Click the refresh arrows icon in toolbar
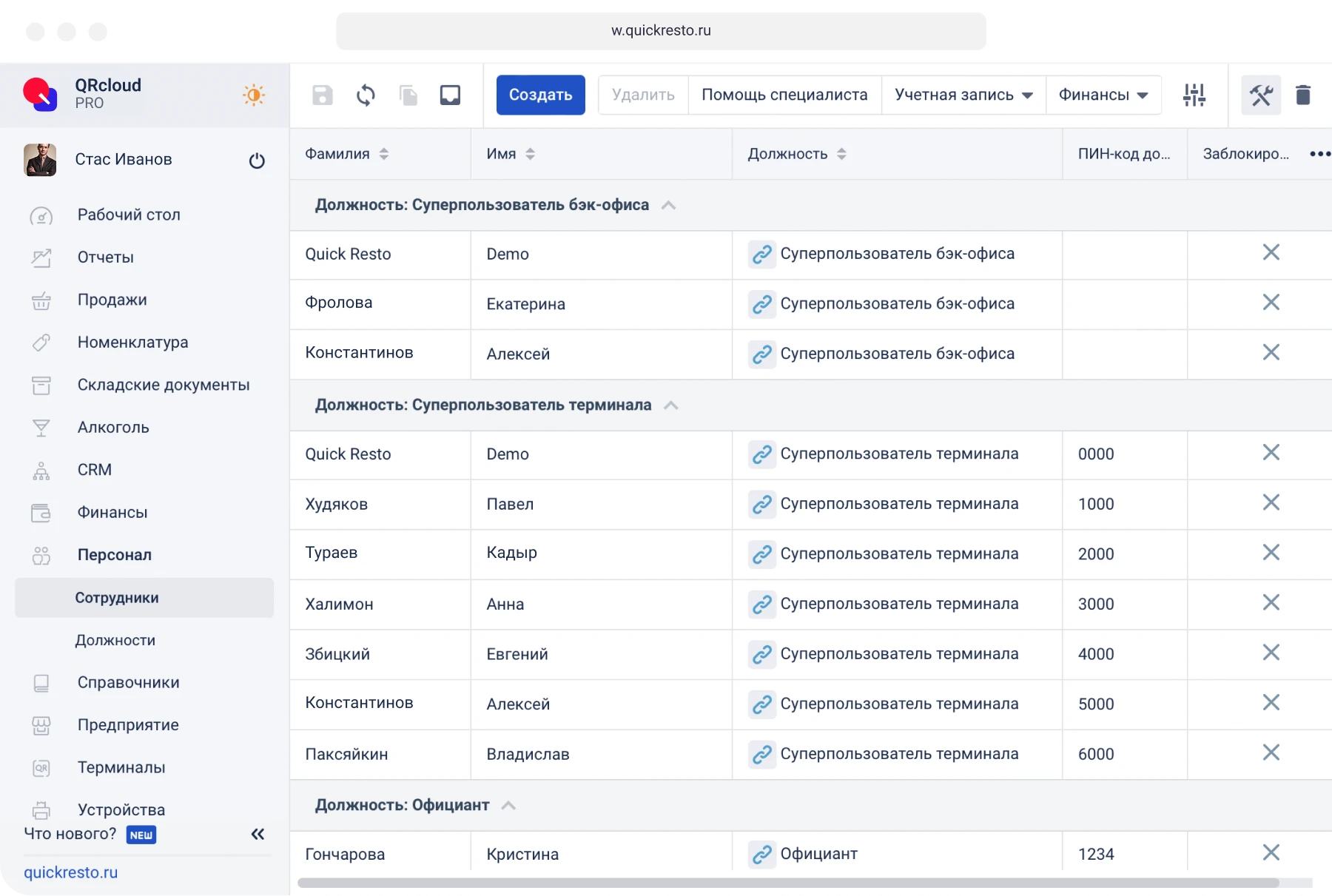The height and width of the screenshot is (896, 1332). pyautogui.click(x=366, y=95)
